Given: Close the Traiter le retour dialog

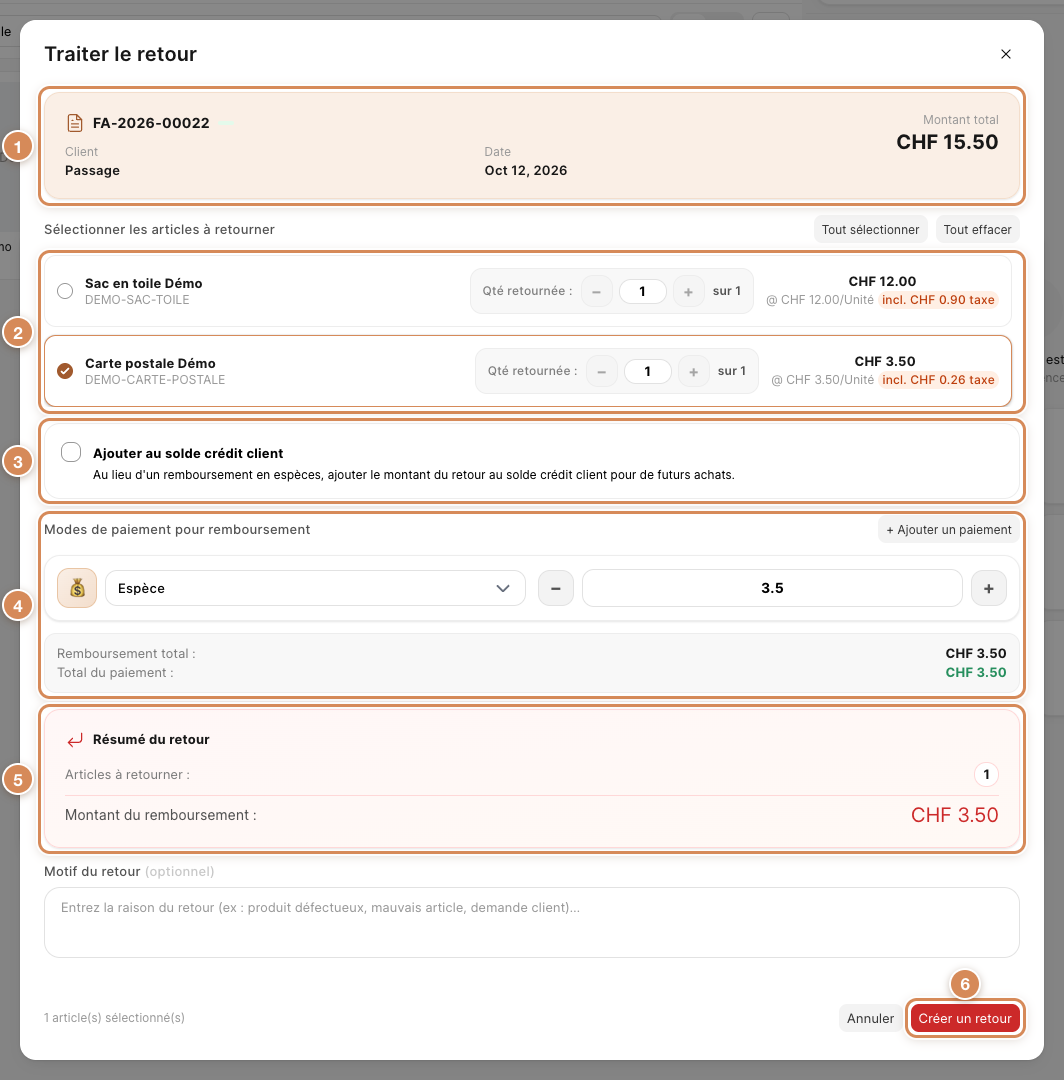Looking at the screenshot, I should (x=1005, y=54).
